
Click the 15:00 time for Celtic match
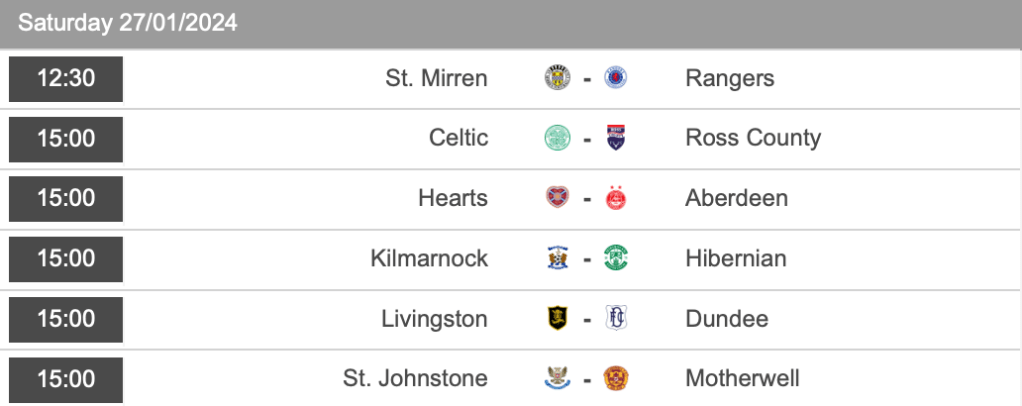tap(66, 138)
